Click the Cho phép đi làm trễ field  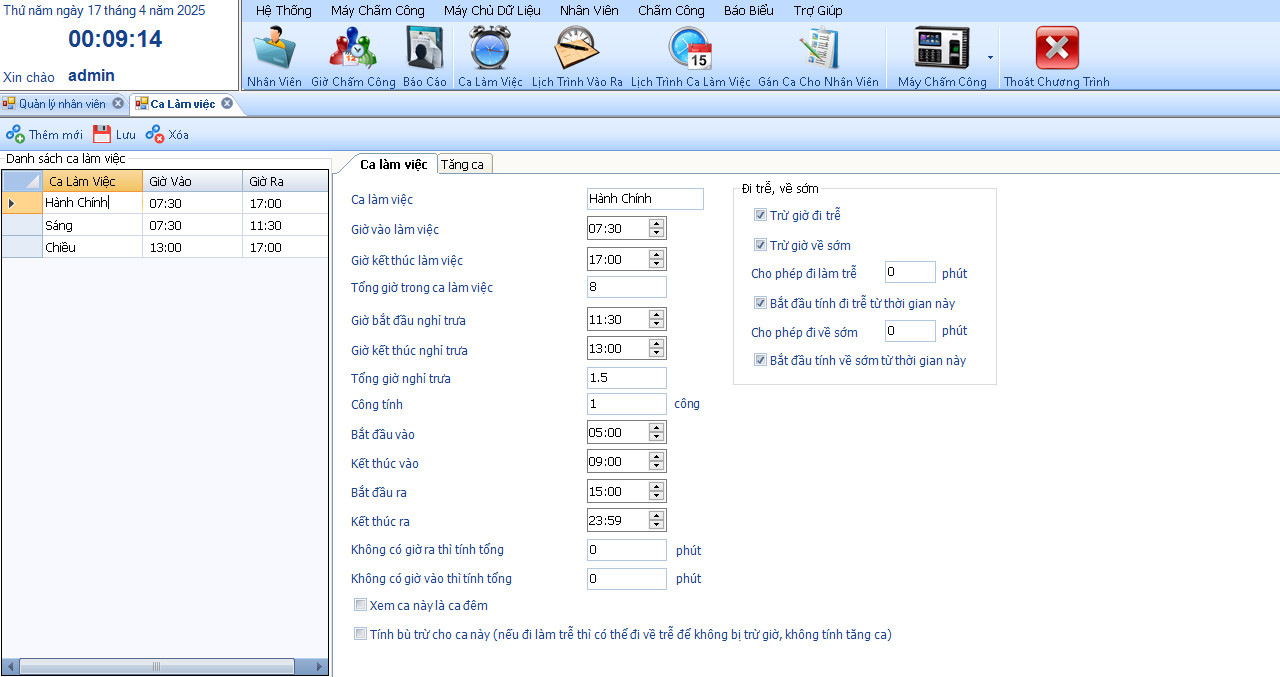coord(910,272)
